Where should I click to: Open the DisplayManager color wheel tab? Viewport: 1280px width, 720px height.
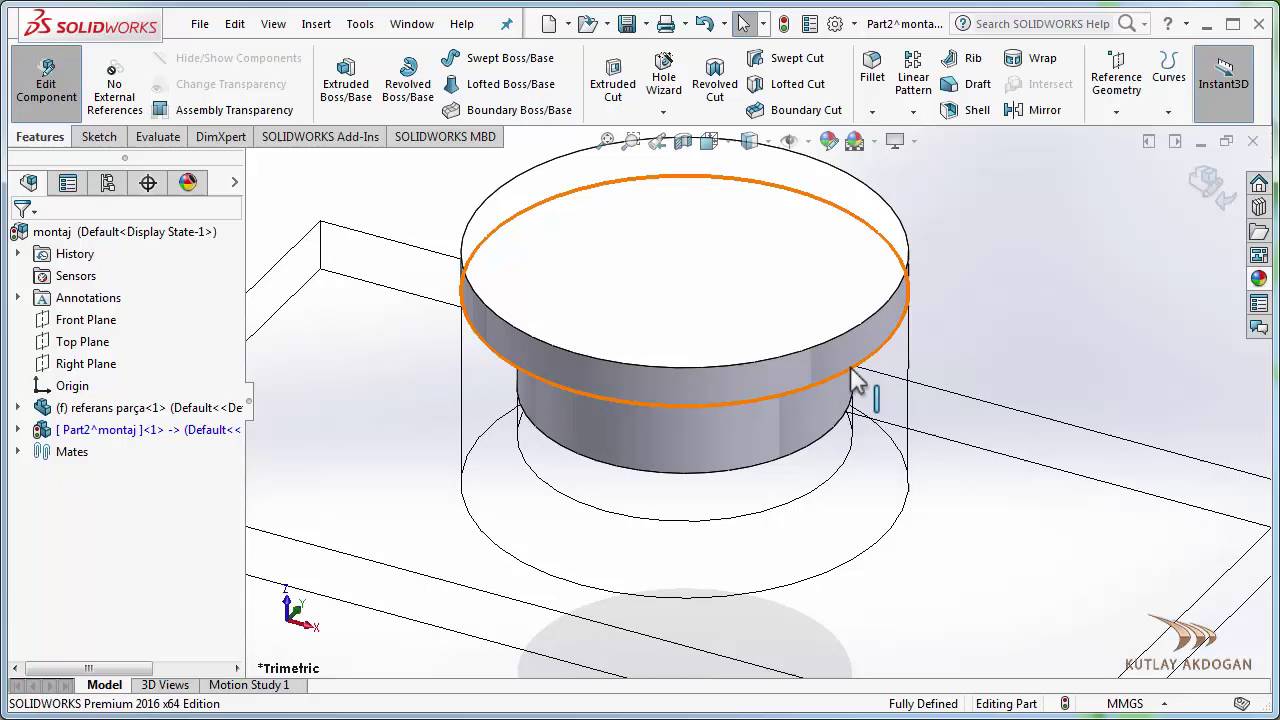click(188, 183)
